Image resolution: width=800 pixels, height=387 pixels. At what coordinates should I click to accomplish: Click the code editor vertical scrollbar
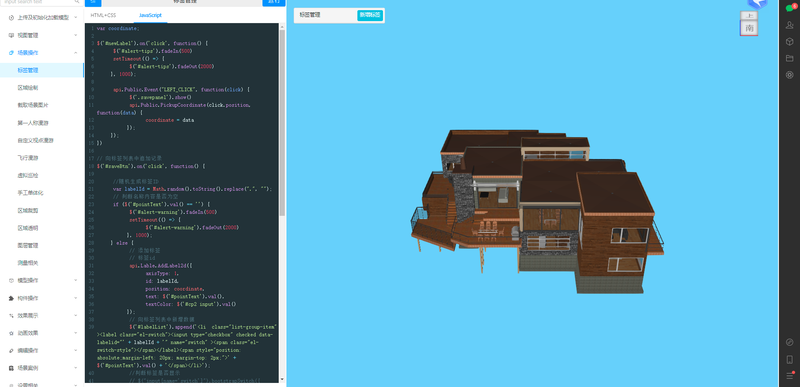pos(282,127)
